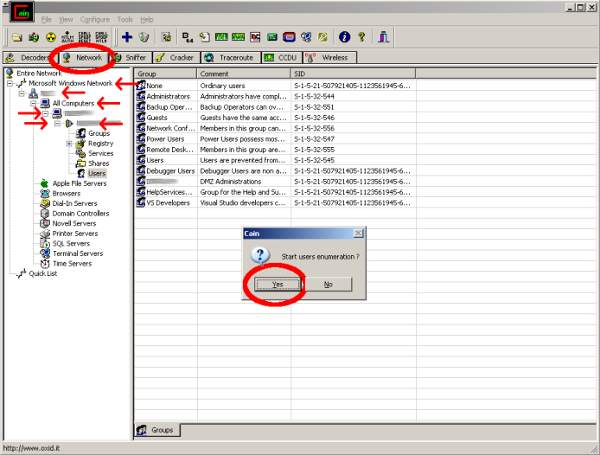Select the Services tree item

101,153
